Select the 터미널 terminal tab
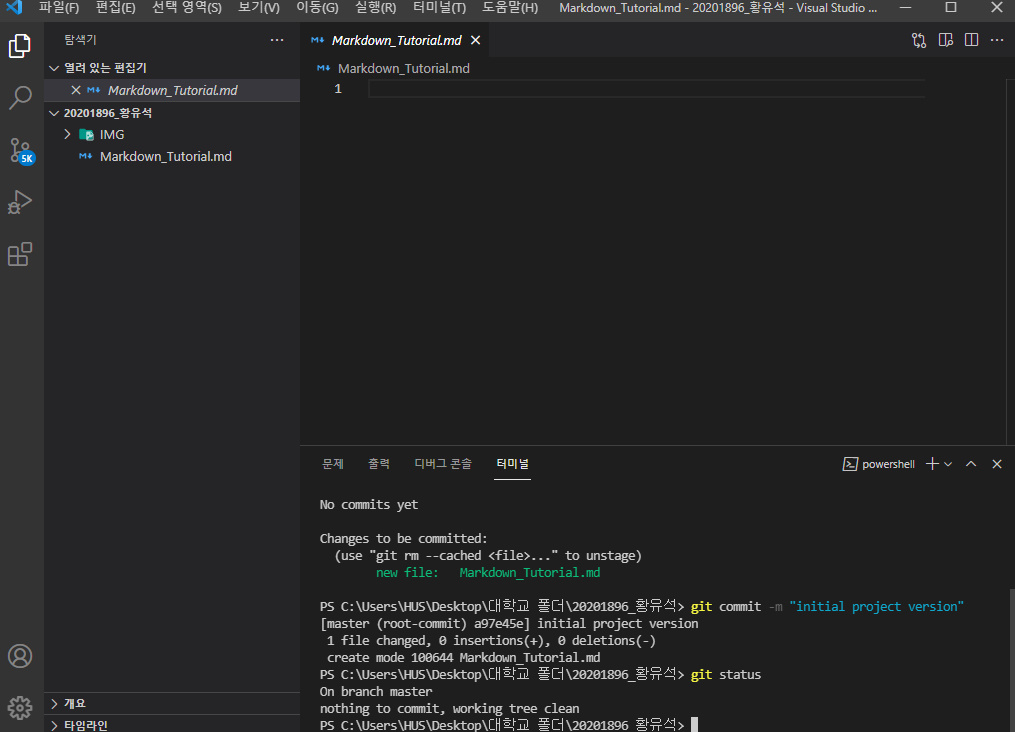Viewport: 1015px width, 732px height. tap(512, 464)
